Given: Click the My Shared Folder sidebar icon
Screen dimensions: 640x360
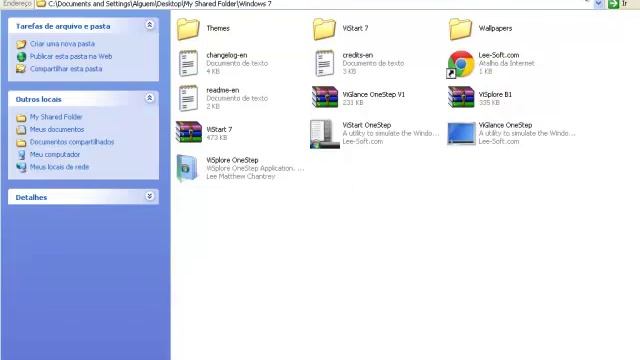Looking at the screenshot, I should (x=21, y=118).
